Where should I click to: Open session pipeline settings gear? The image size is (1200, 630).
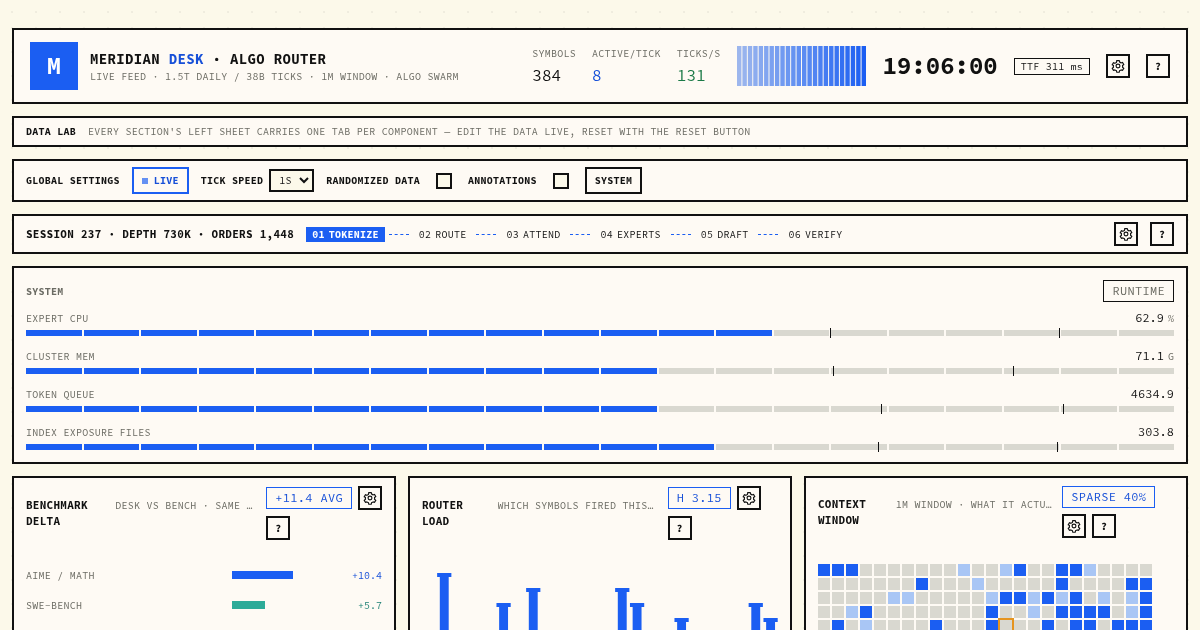point(1126,234)
